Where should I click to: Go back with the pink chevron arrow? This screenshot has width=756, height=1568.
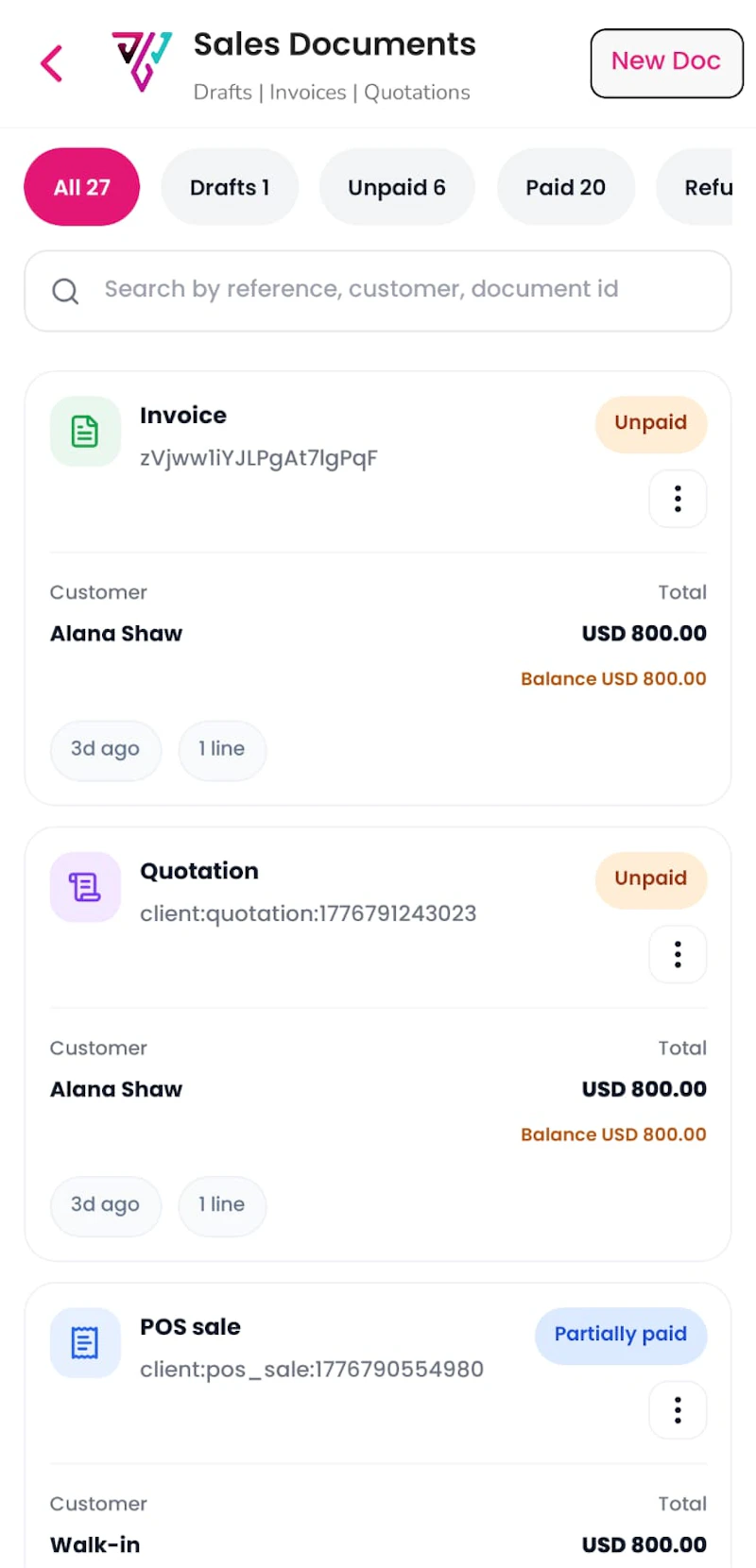[52, 63]
